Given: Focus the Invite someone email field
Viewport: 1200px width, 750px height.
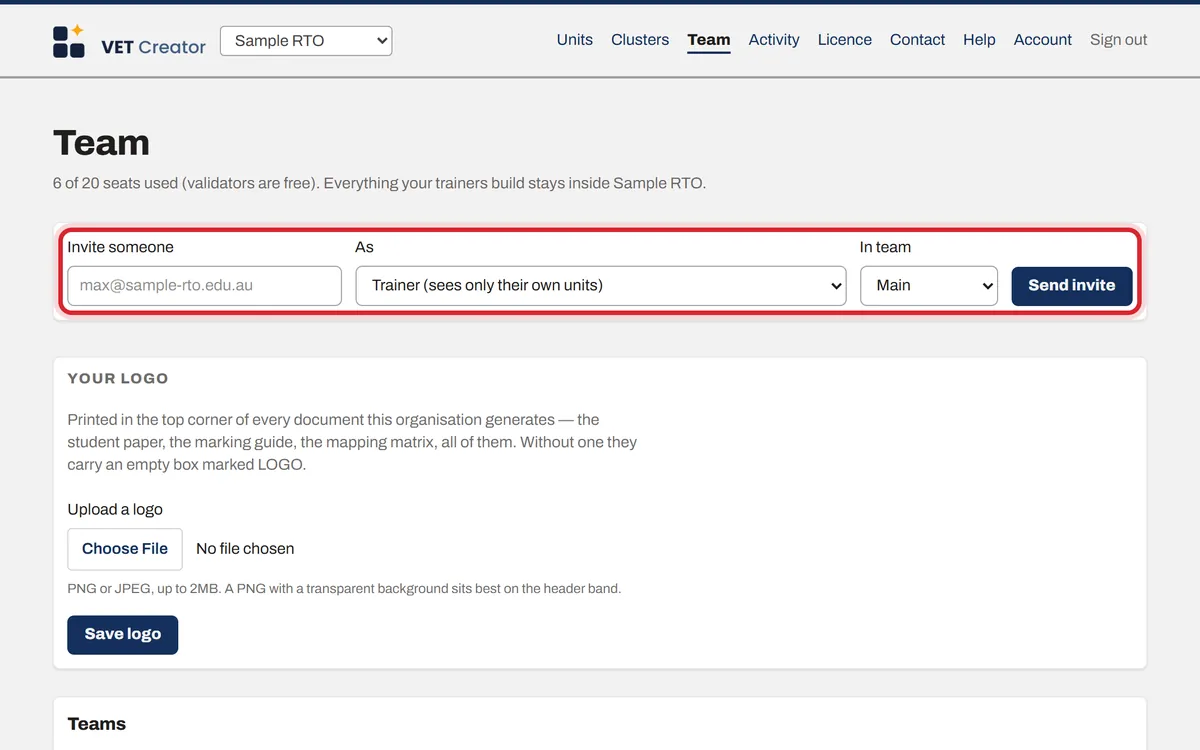Looking at the screenshot, I should point(205,285).
